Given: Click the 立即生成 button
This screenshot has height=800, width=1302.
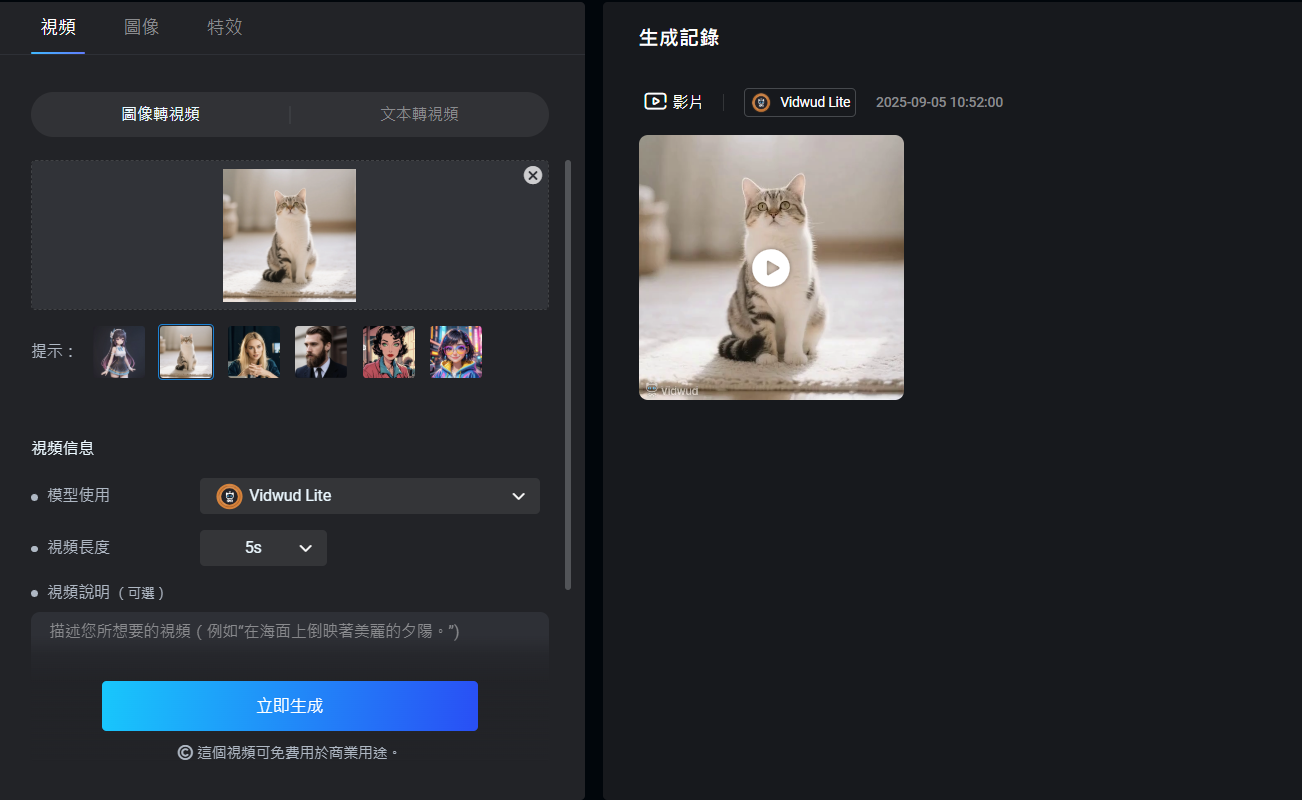Looking at the screenshot, I should coord(290,706).
